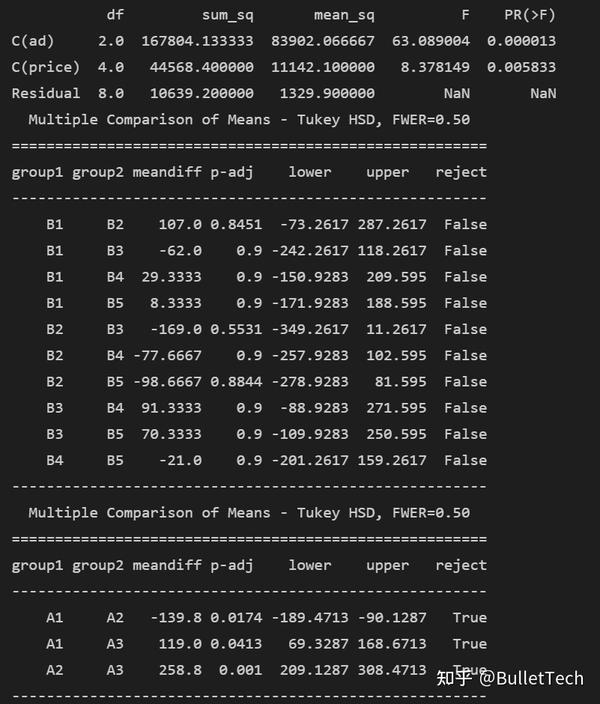Click second Tukey HSD table title
The width and height of the screenshot is (600, 704).
[249, 513]
